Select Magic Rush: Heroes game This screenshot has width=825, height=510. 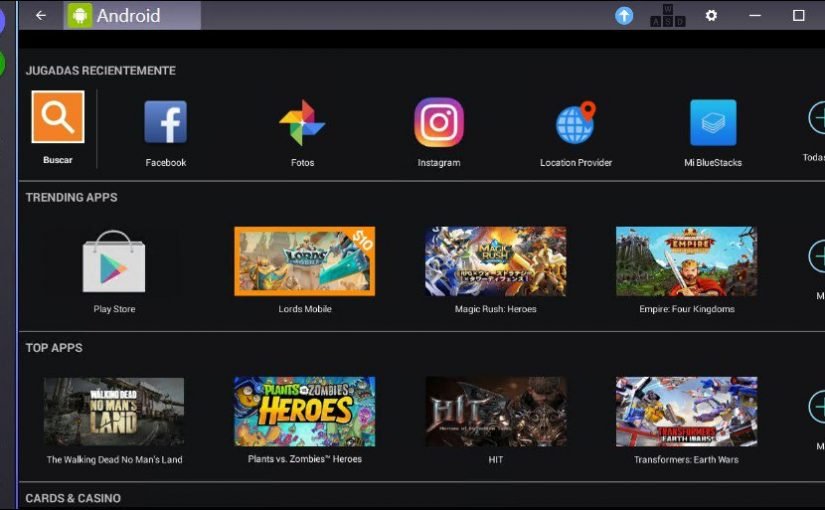(495, 261)
